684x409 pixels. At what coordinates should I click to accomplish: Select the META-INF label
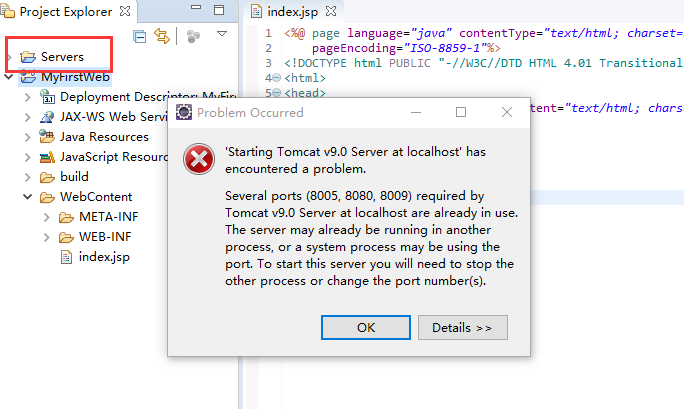tap(109, 217)
